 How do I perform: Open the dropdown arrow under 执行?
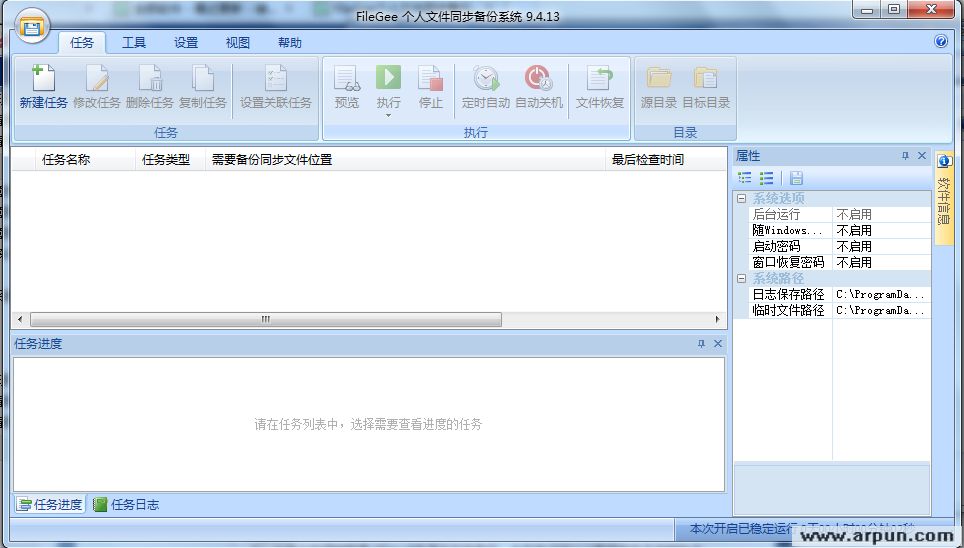click(x=388, y=115)
